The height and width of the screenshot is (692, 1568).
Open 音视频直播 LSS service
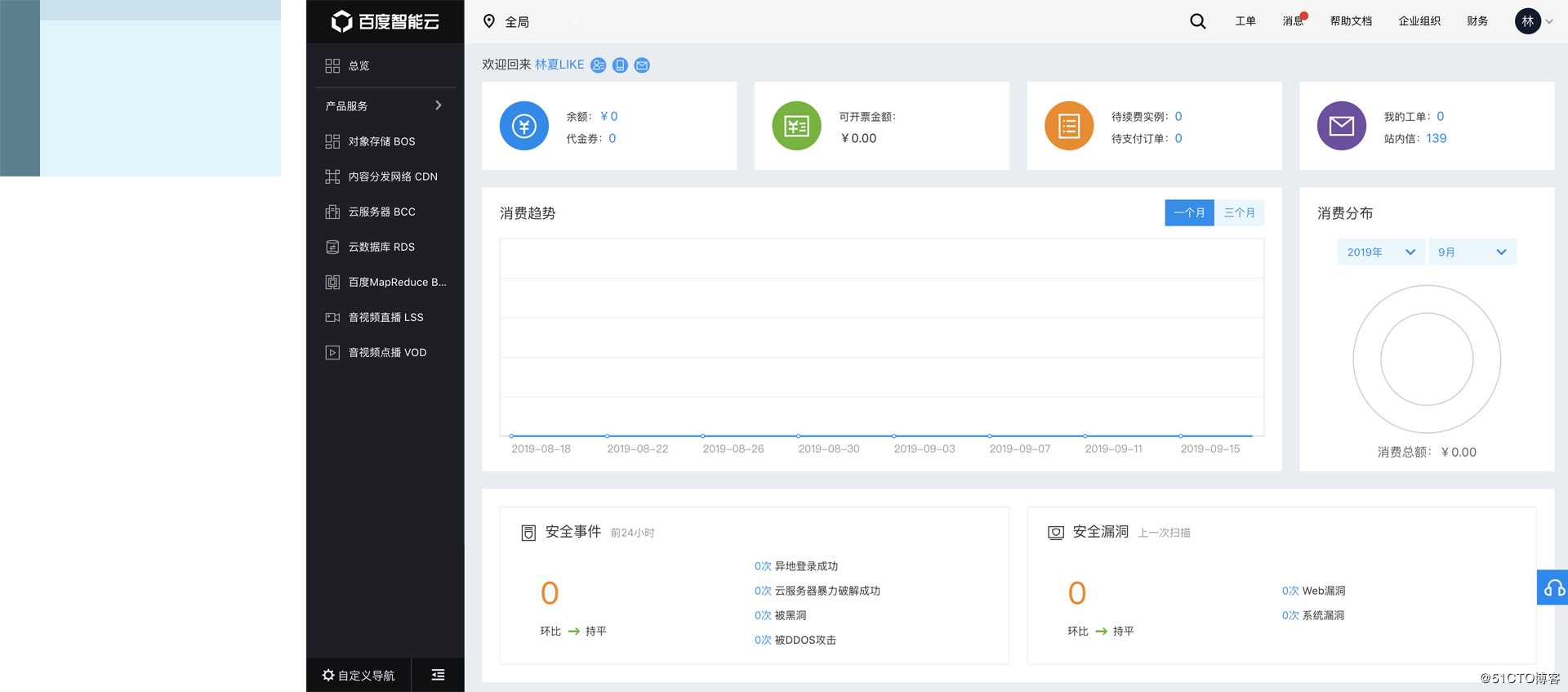pyautogui.click(x=385, y=317)
